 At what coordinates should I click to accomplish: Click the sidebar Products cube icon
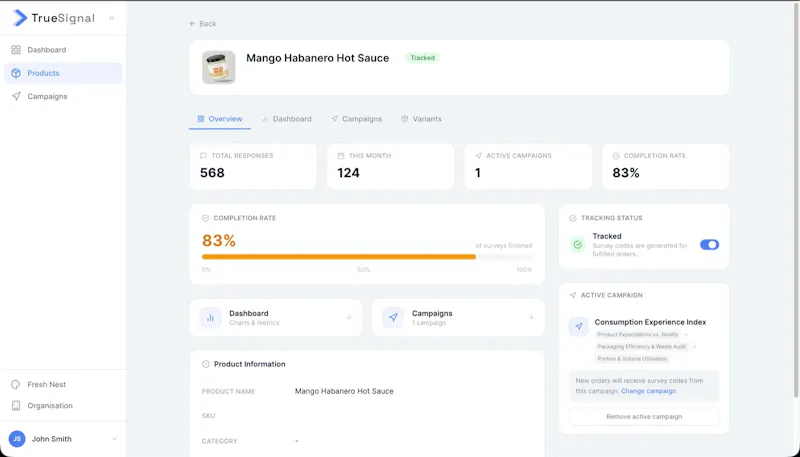coord(16,73)
